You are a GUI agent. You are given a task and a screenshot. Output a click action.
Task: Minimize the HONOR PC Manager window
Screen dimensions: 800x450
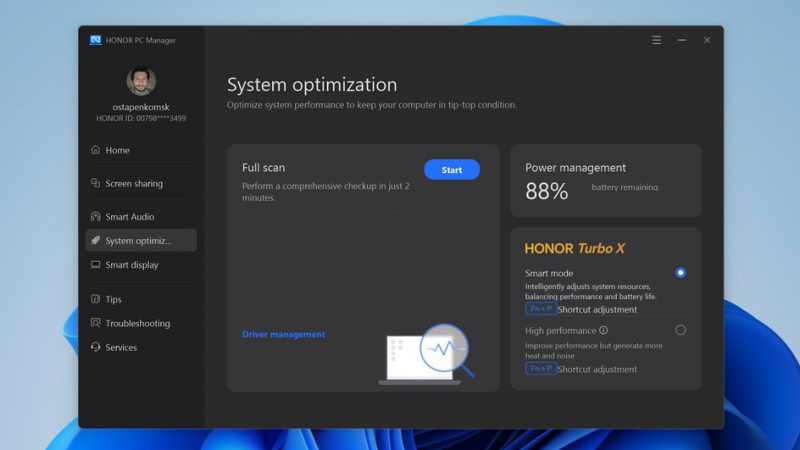coord(682,40)
